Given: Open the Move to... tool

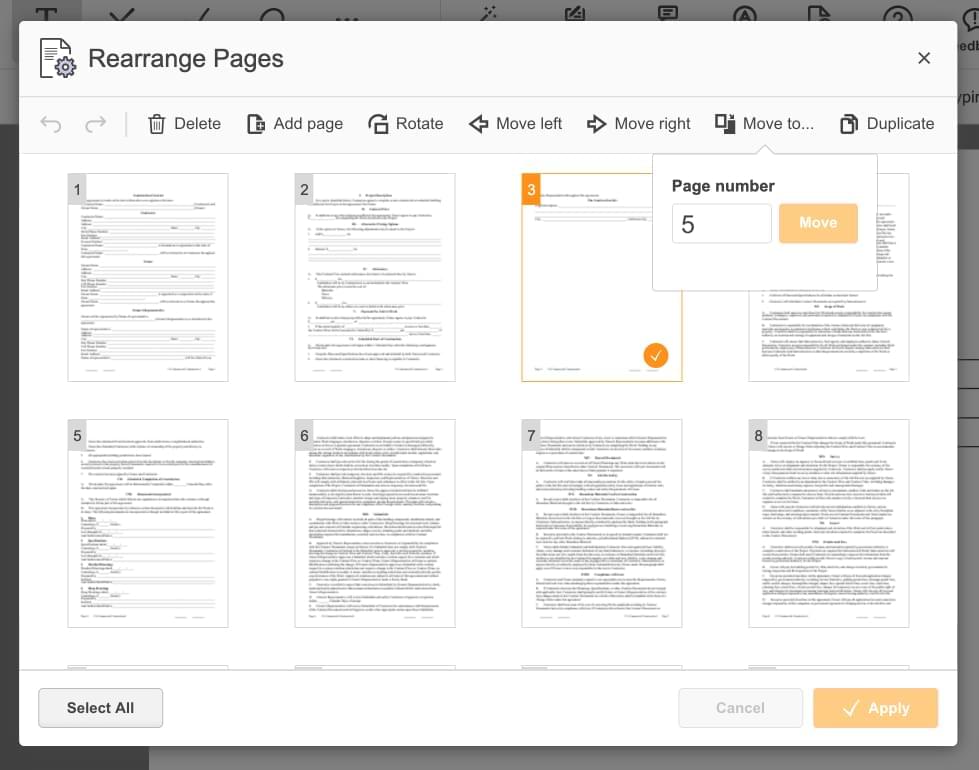Looking at the screenshot, I should 764,124.
